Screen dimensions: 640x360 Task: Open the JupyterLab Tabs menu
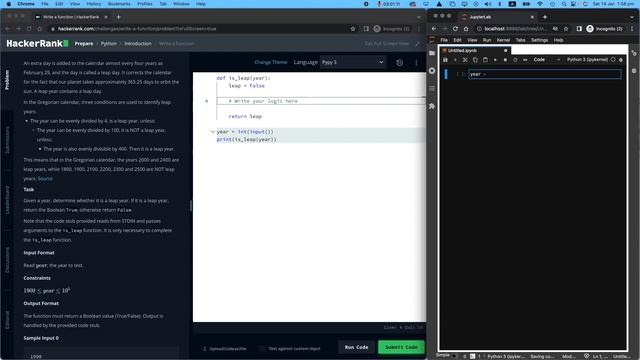tap(520, 40)
